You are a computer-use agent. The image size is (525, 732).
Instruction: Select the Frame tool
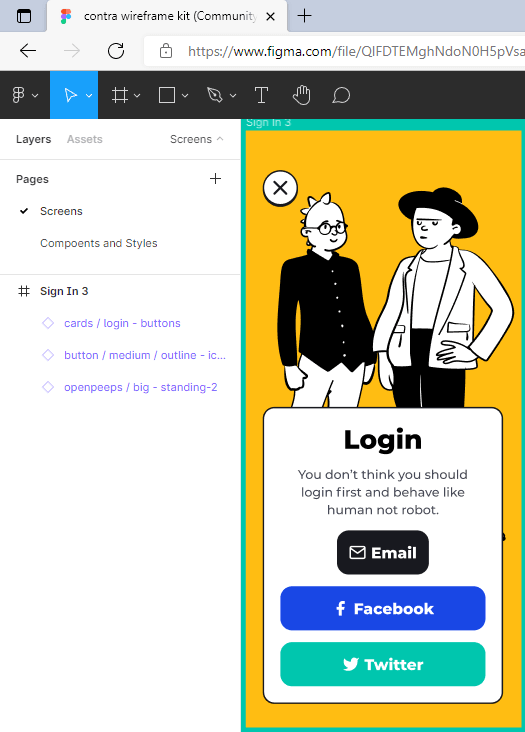click(120, 95)
